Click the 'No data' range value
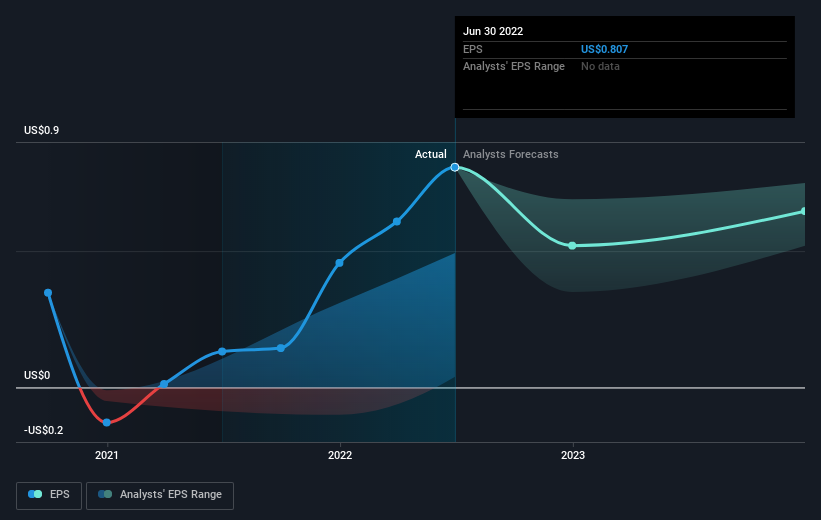 click(600, 67)
